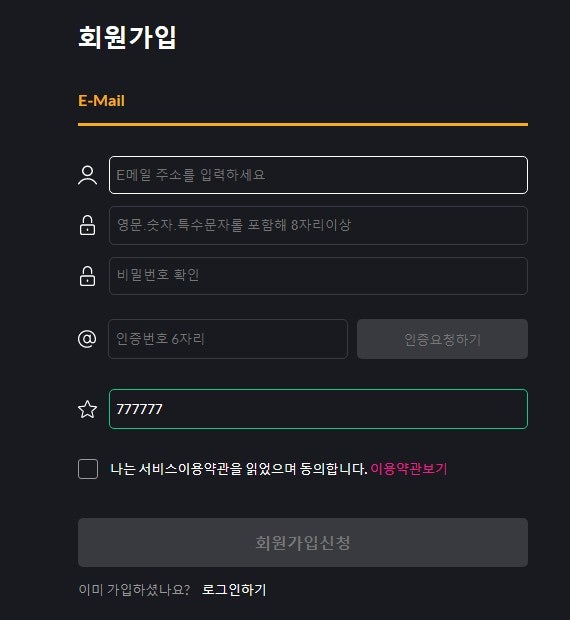Check the service terms agreement checkbox
This screenshot has height=620, width=570.
[x=88, y=469]
